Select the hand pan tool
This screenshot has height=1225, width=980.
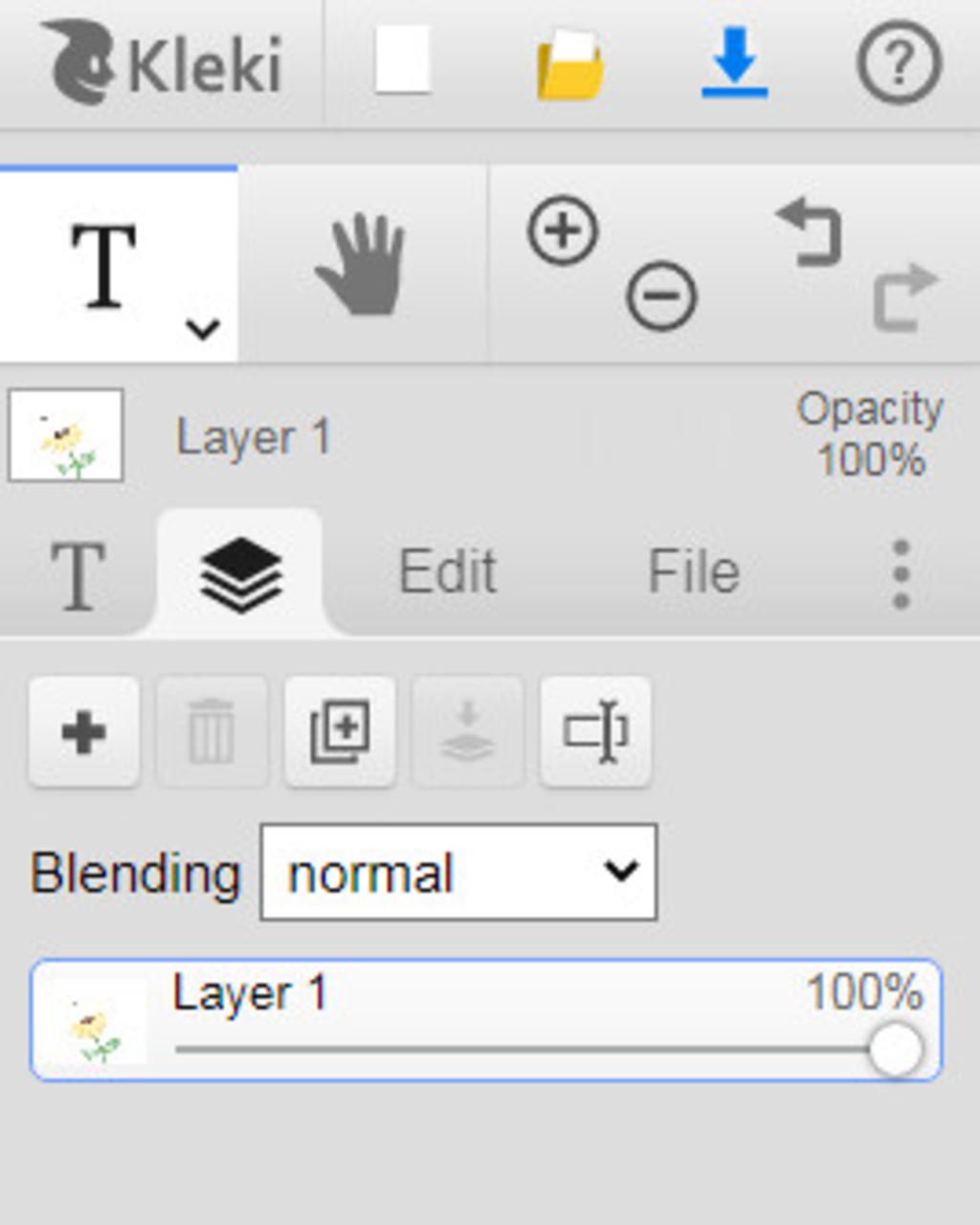coord(362,265)
